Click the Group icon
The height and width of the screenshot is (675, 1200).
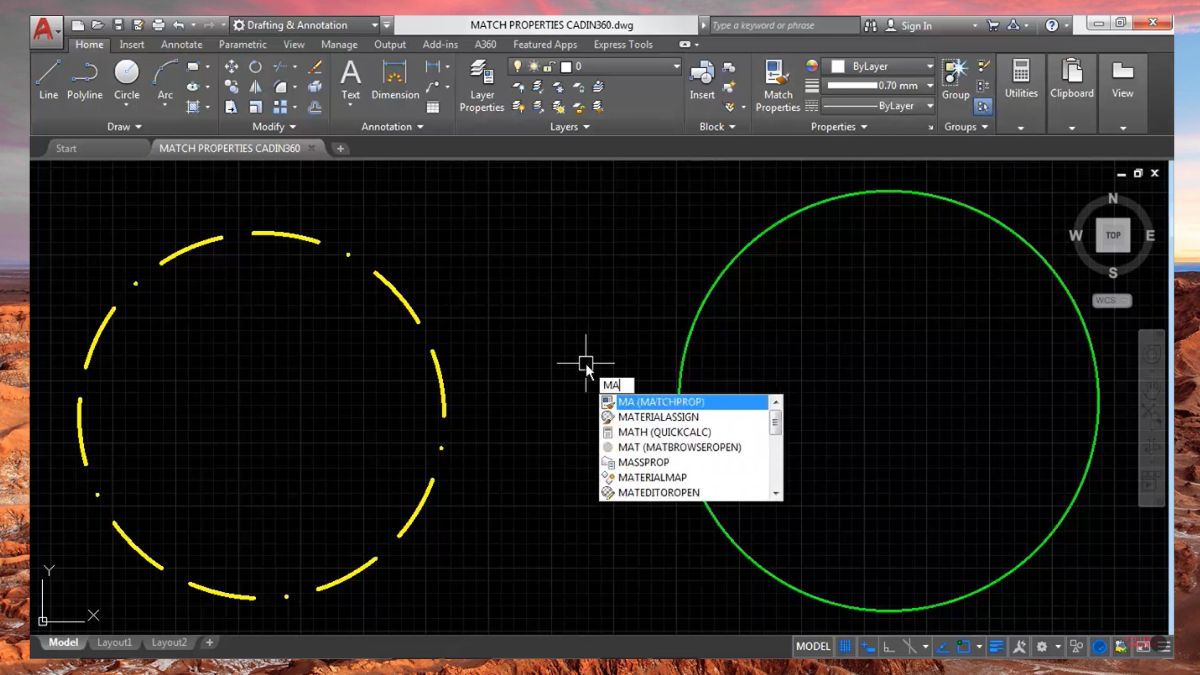click(x=956, y=79)
